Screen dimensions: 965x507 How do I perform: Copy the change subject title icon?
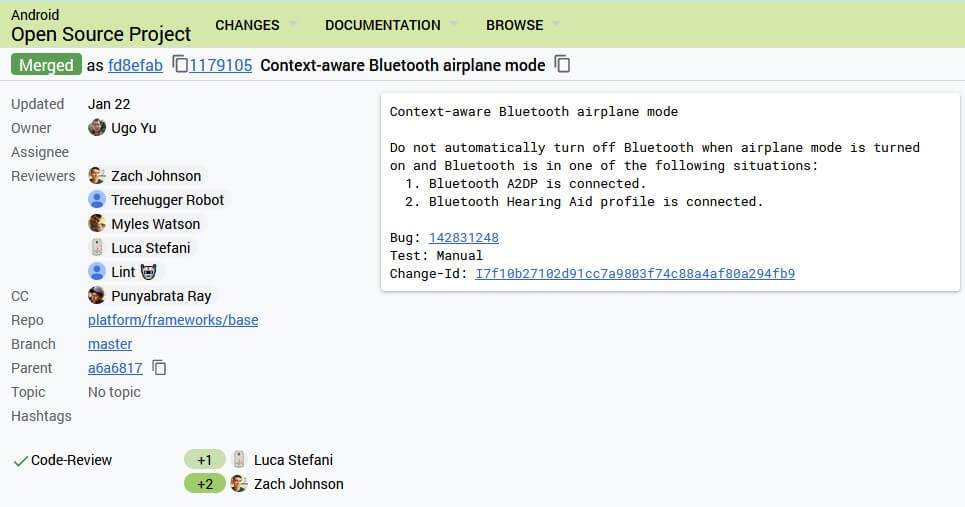(x=563, y=65)
